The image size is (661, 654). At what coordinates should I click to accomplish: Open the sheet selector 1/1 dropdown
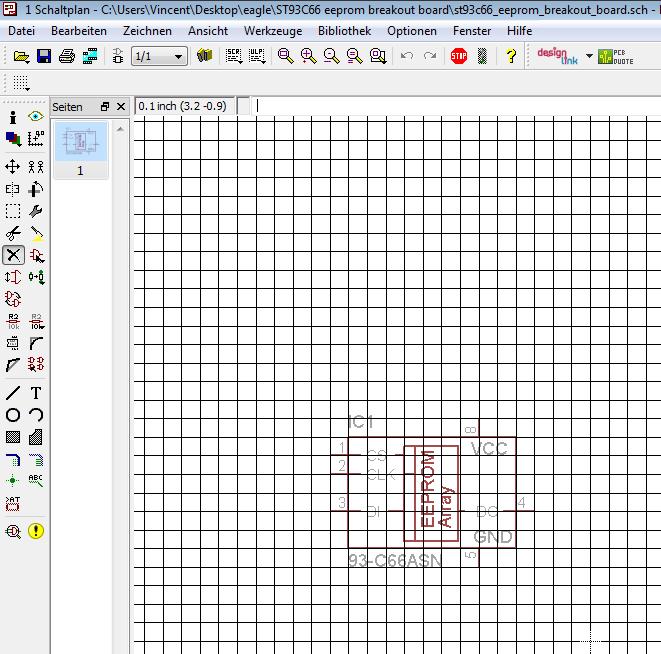pyautogui.click(x=159, y=56)
